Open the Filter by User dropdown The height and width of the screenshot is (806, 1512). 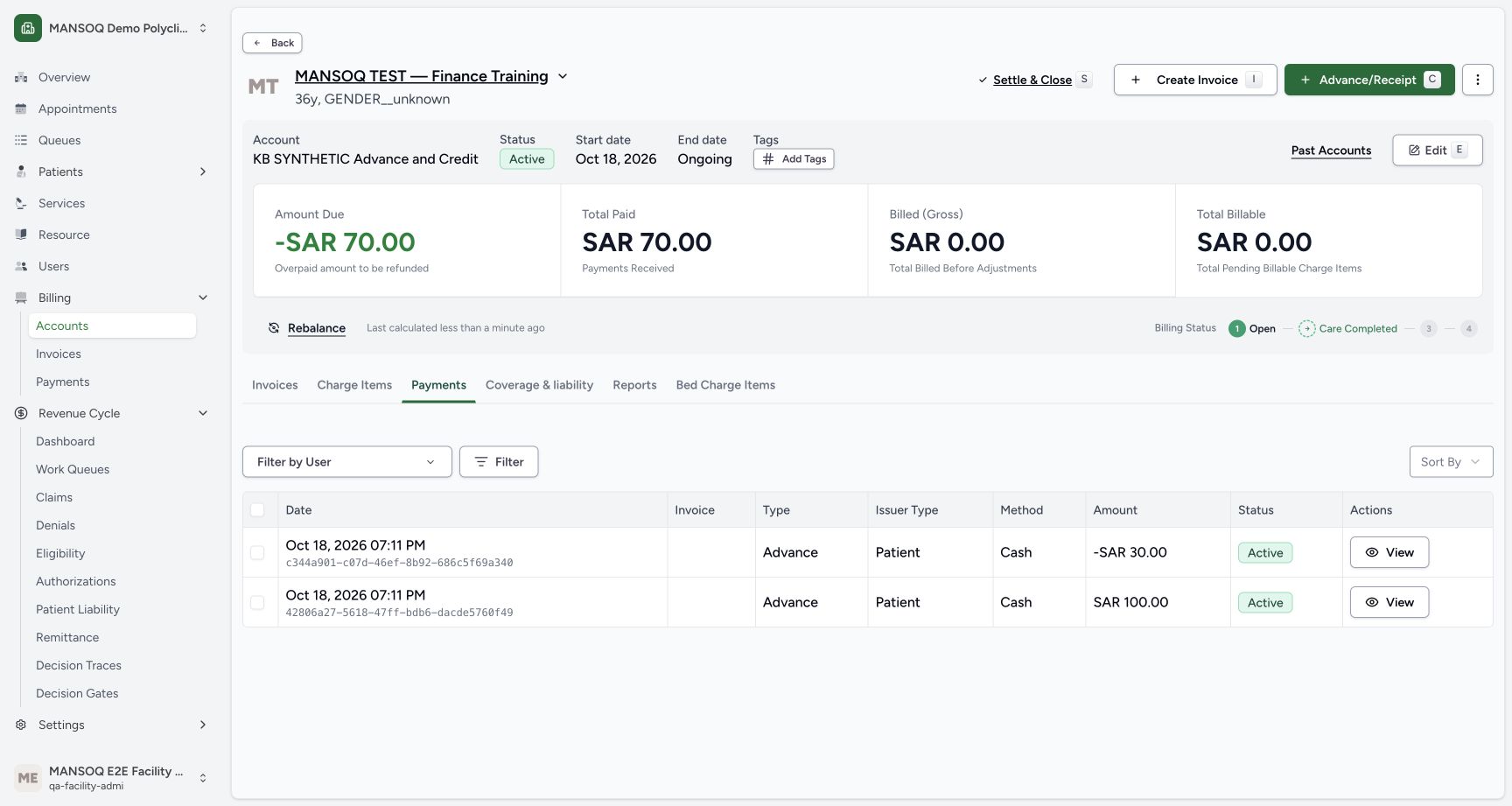coord(347,462)
